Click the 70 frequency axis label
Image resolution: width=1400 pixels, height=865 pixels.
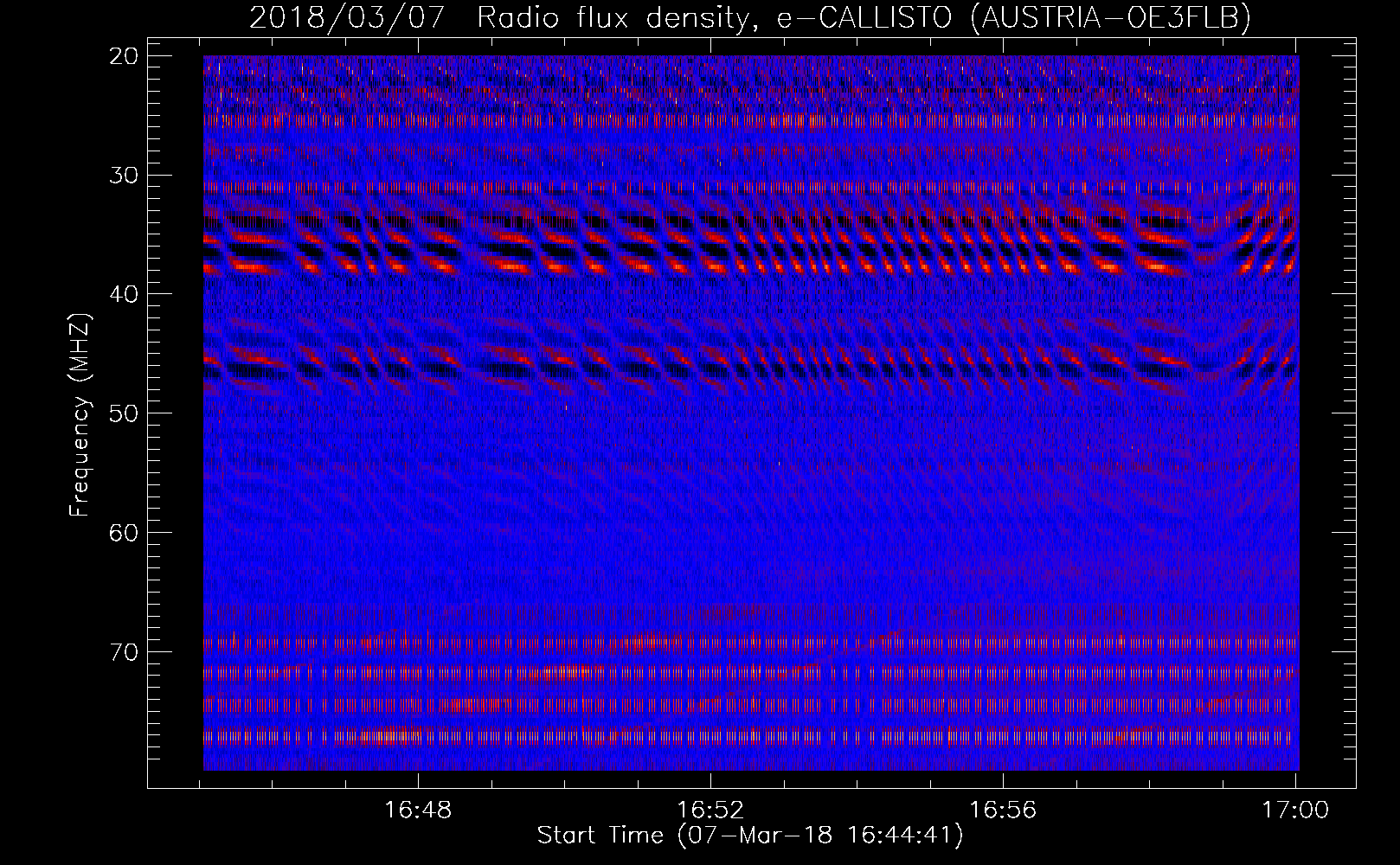coord(125,650)
